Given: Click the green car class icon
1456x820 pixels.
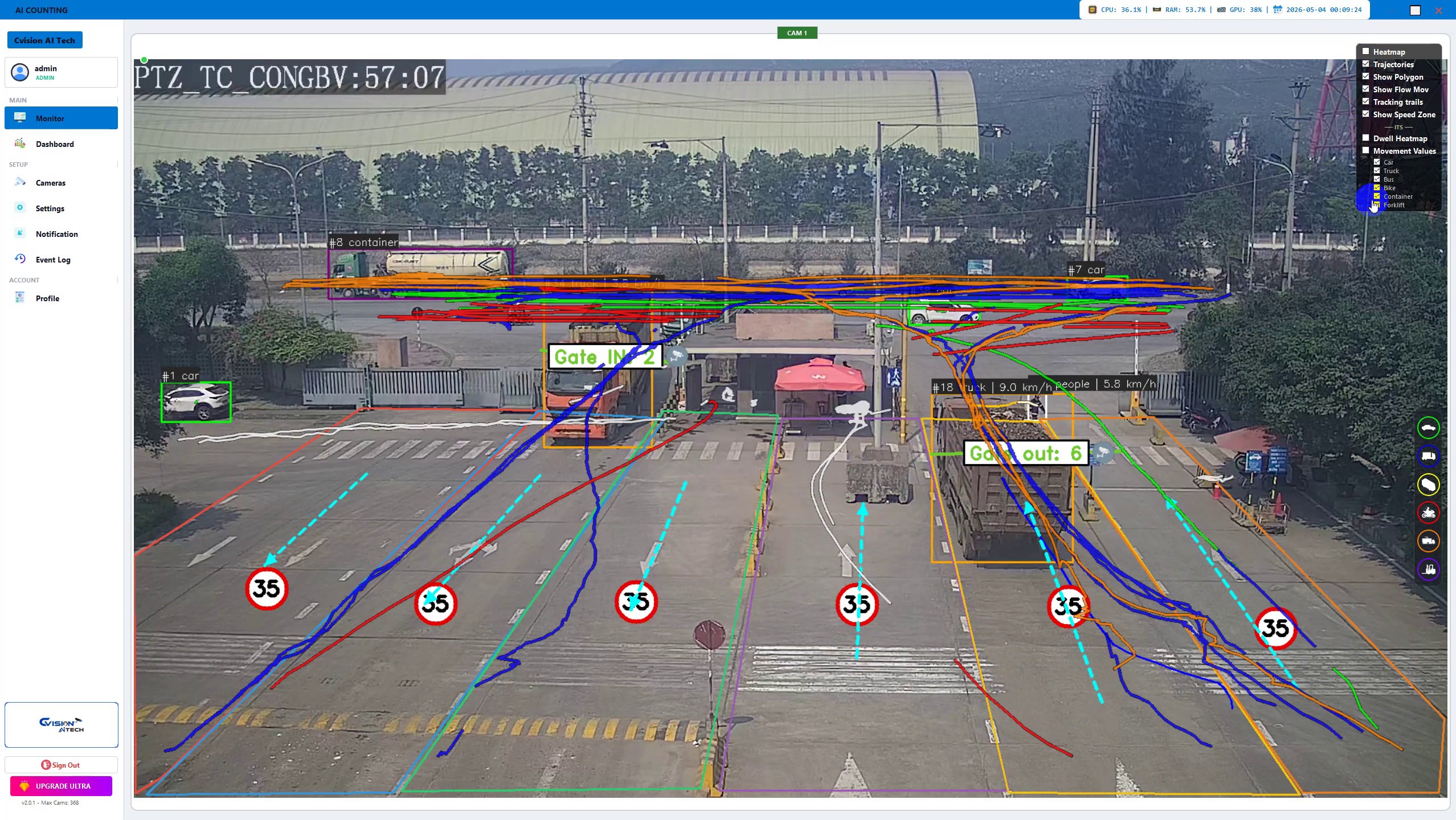Looking at the screenshot, I should [x=1428, y=428].
